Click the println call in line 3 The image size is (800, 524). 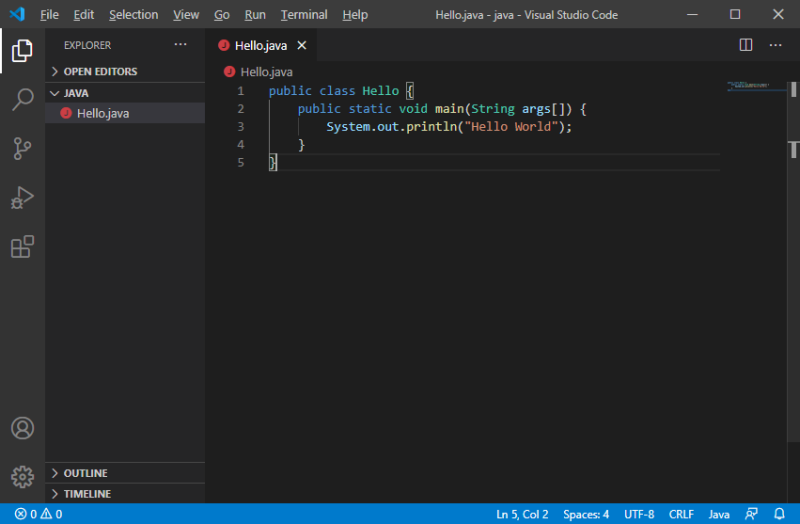(431, 127)
